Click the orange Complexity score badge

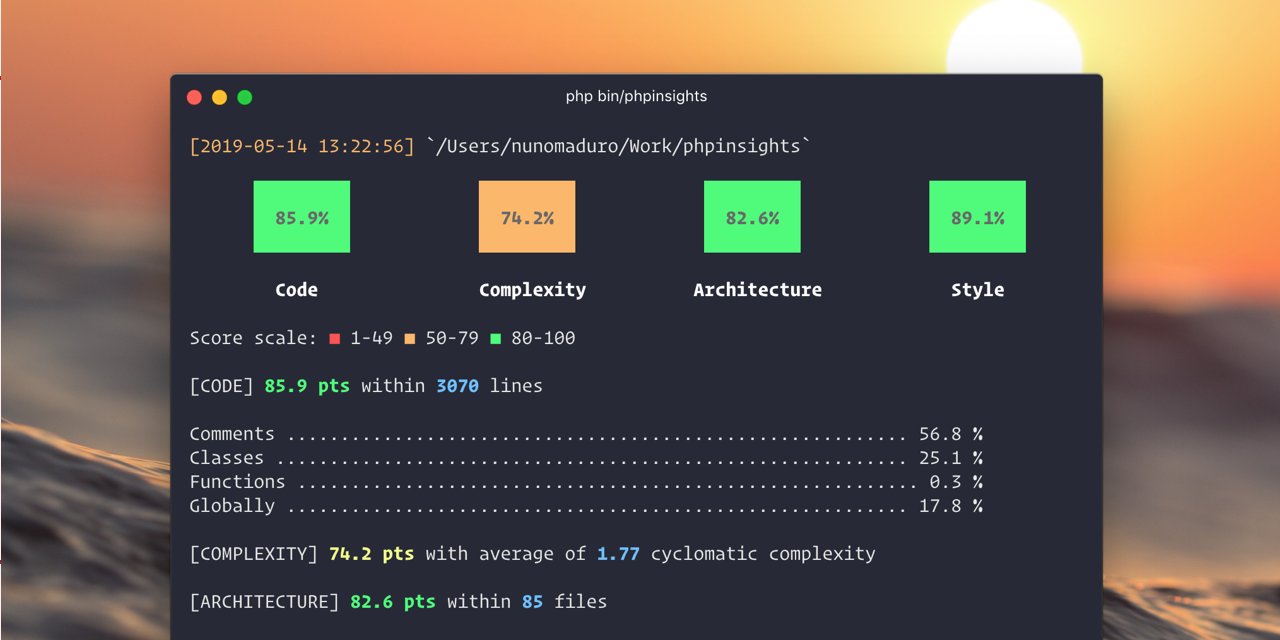click(x=527, y=216)
